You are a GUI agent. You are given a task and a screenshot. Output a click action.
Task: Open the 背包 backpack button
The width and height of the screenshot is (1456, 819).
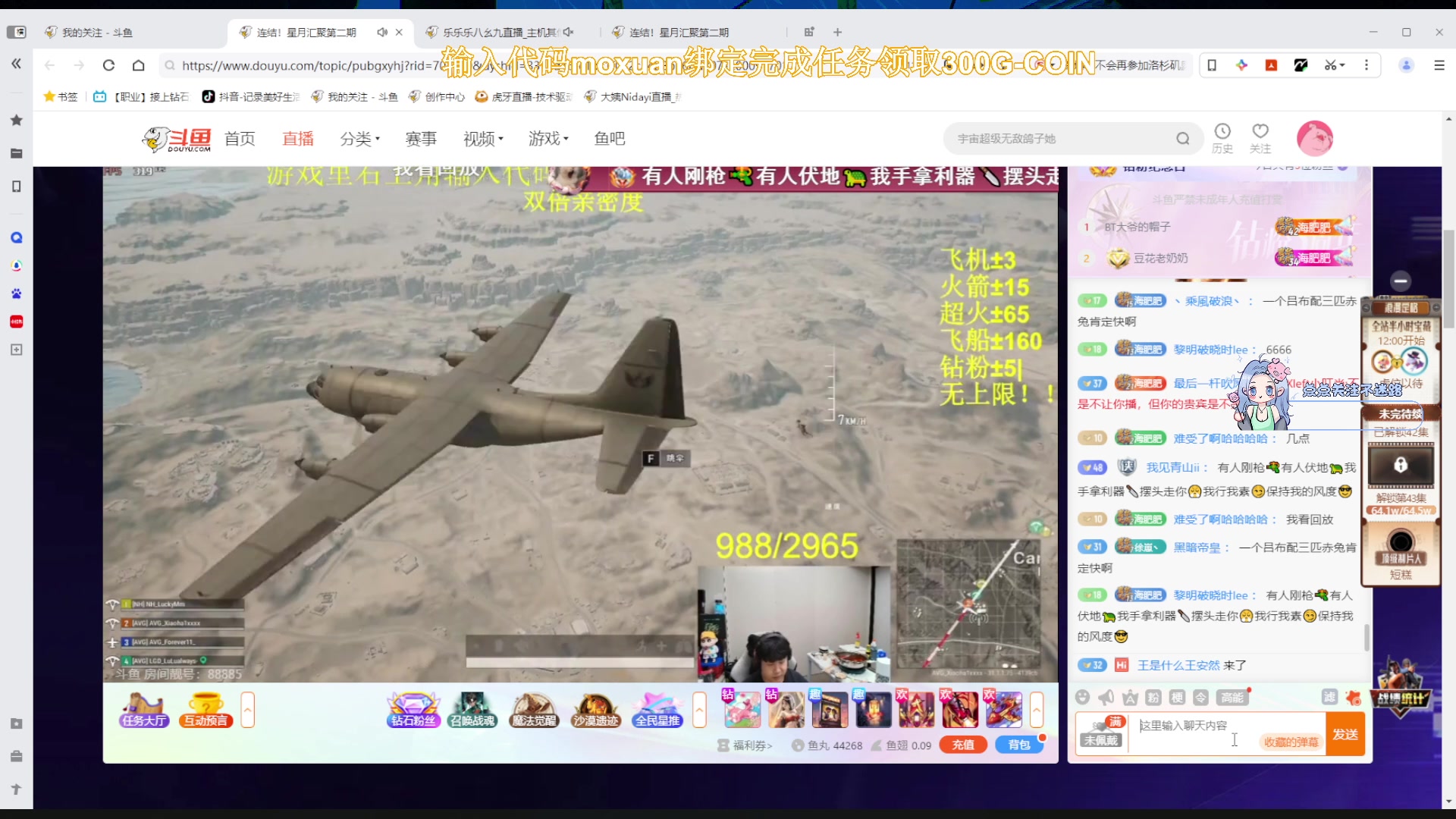pyautogui.click(x=1019, y=745)
